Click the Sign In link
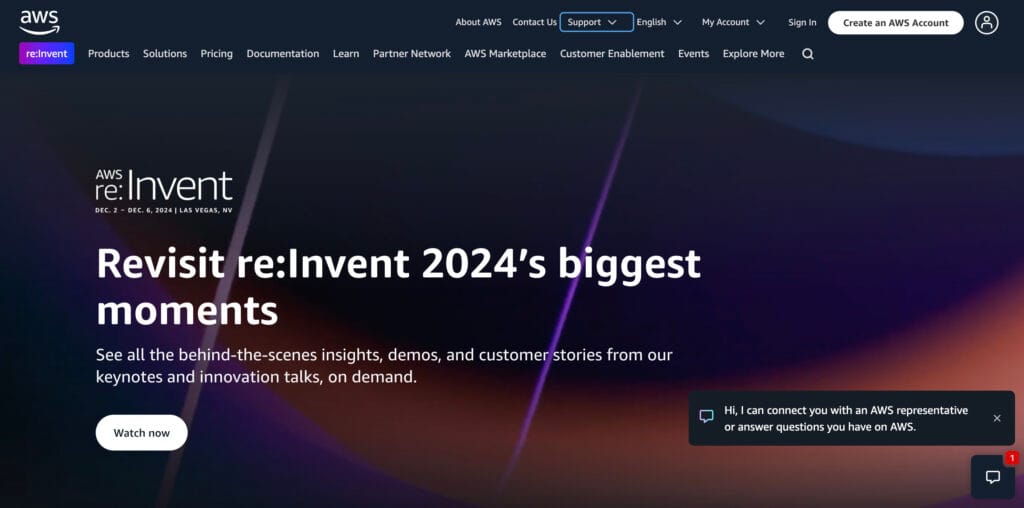 [802, 22]
